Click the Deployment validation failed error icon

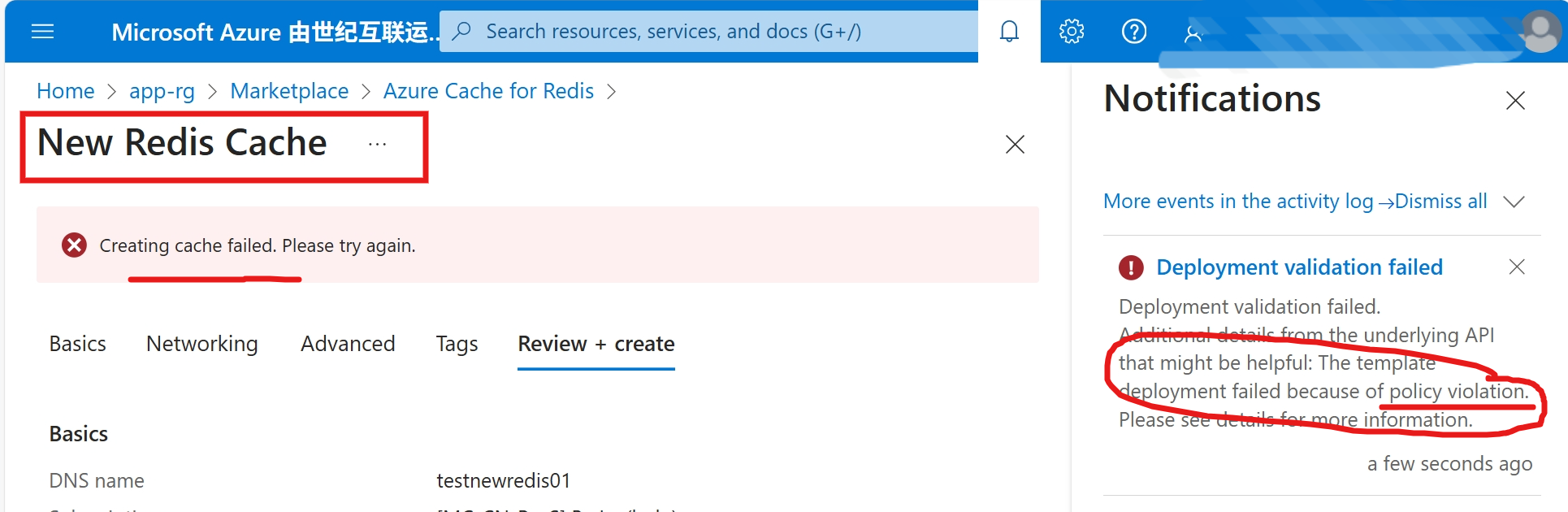pos(1131,267)
